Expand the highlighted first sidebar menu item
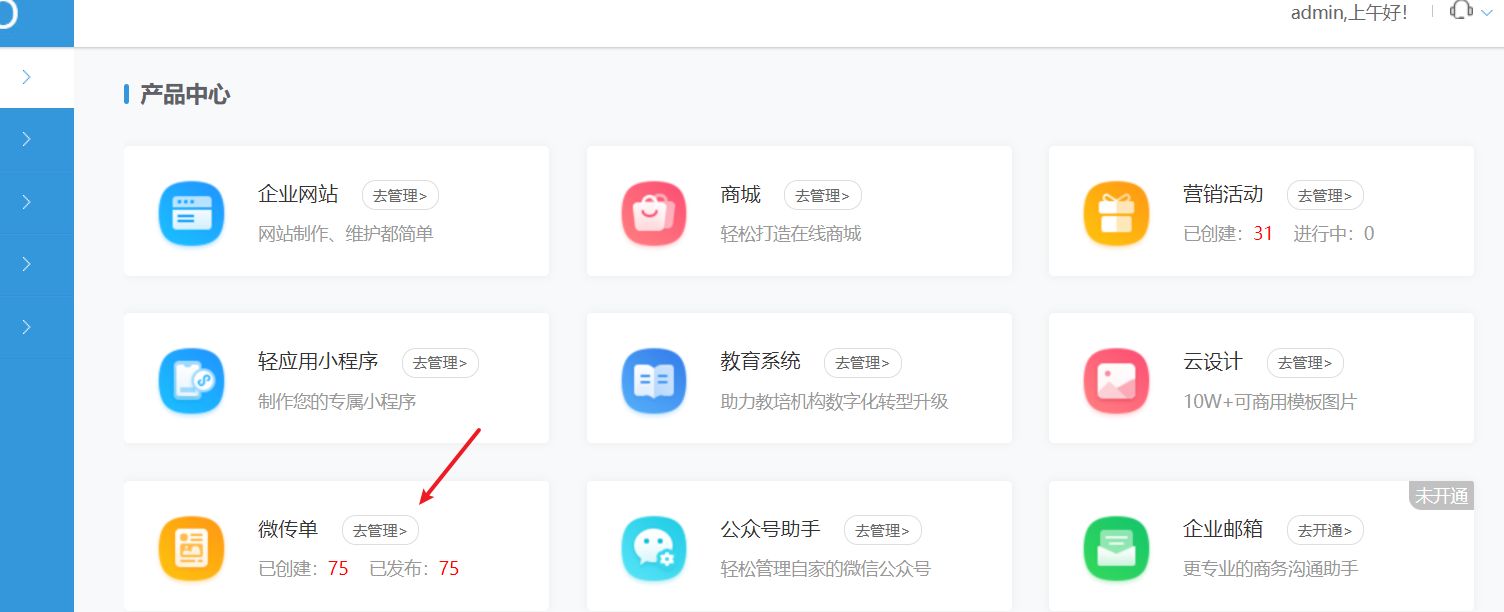Screen dimensions: 1504x612 [24, 77]
